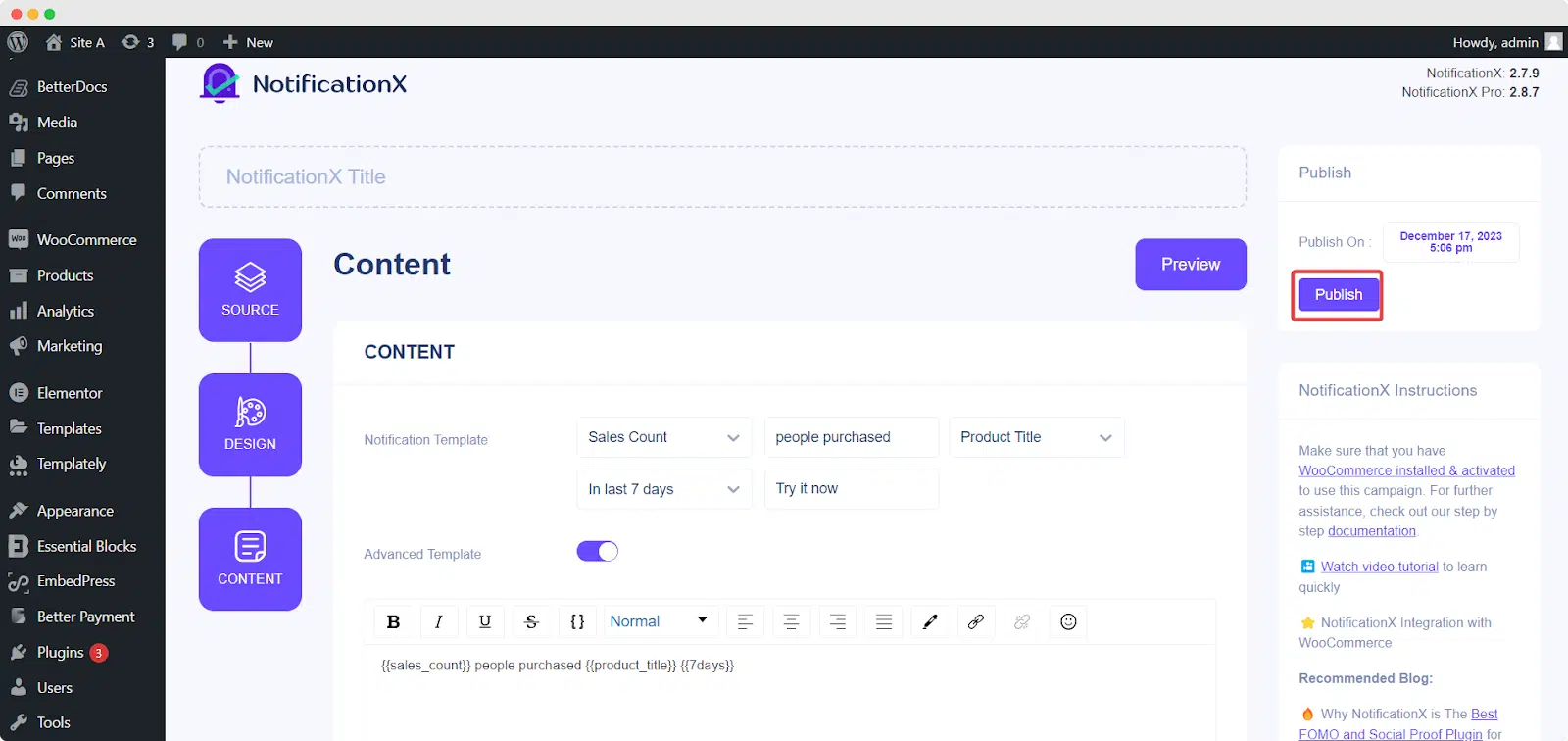Screen dimensions: 1568x741
Task: Go to the SOURCE step tab
Action: point(250,290)
